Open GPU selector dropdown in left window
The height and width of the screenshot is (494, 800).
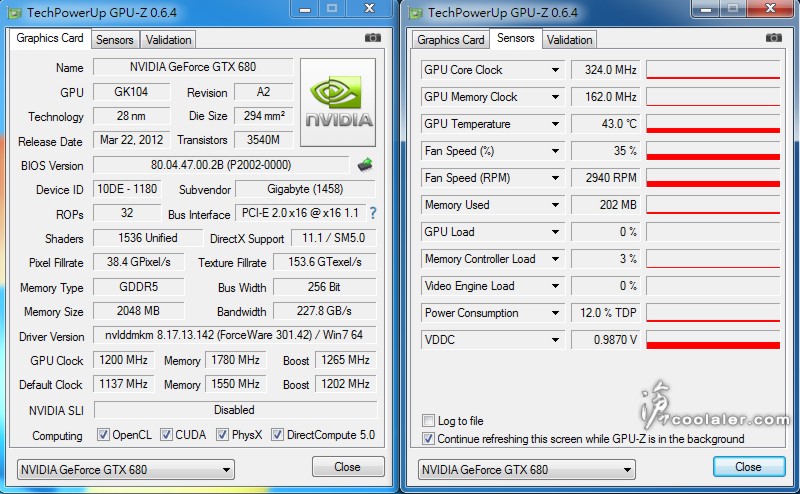126,470
